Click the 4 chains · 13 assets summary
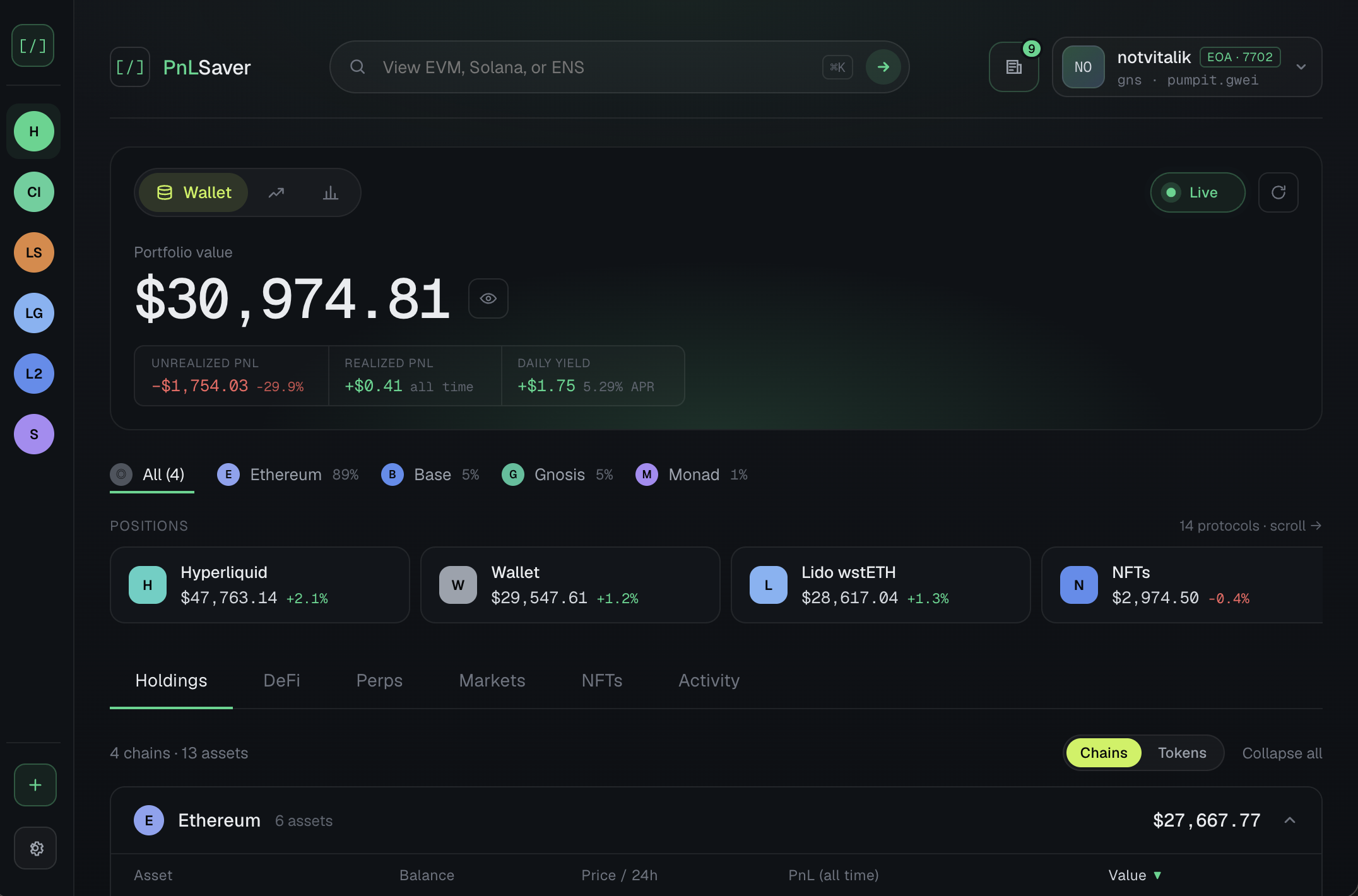1358x896 pixels. coord(179,753)
